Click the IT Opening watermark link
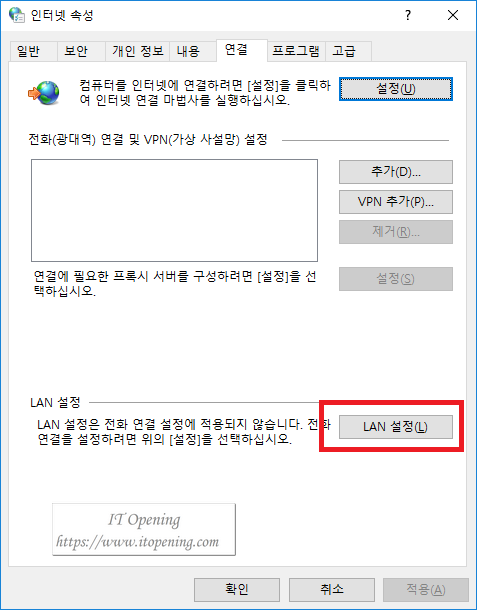The image size is (477, 610). (144, 529)
